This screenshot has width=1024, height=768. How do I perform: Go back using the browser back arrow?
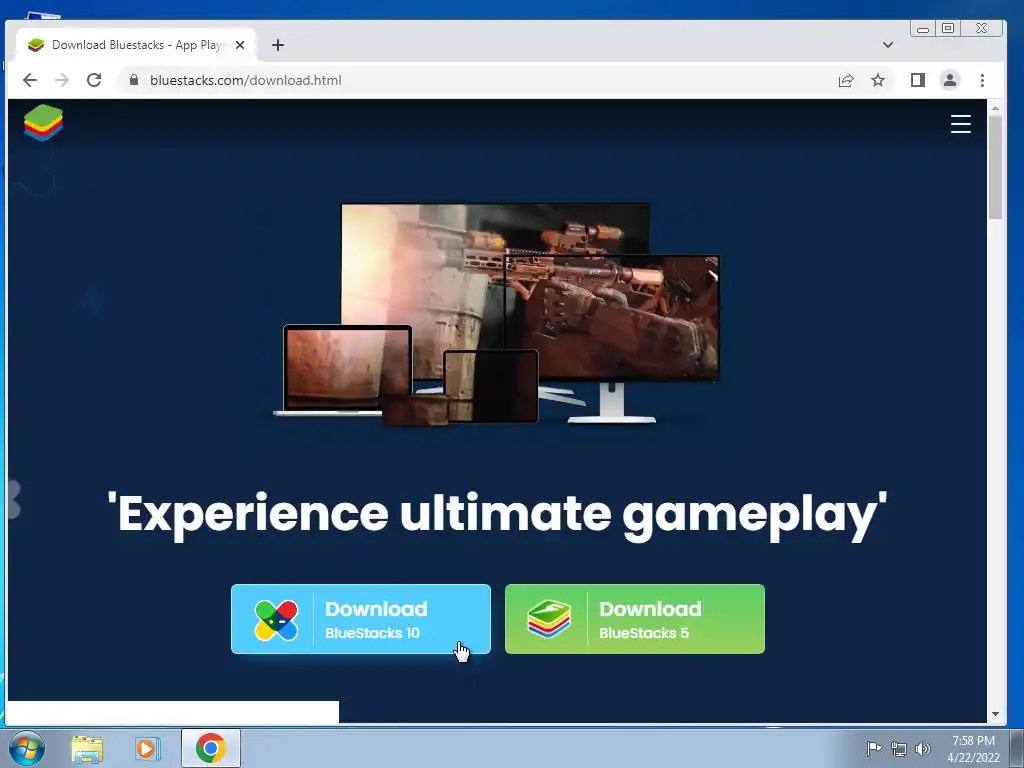coord(30,80)
